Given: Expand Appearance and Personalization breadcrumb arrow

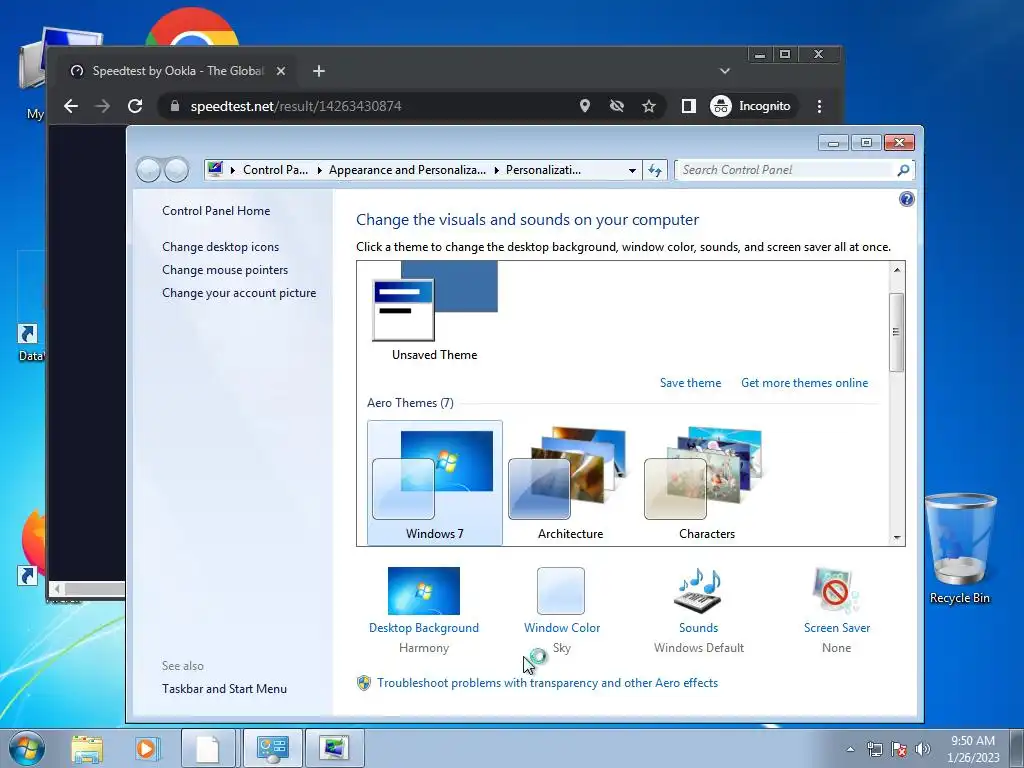Looking at the screenshot, I should [x=319, y=170].
